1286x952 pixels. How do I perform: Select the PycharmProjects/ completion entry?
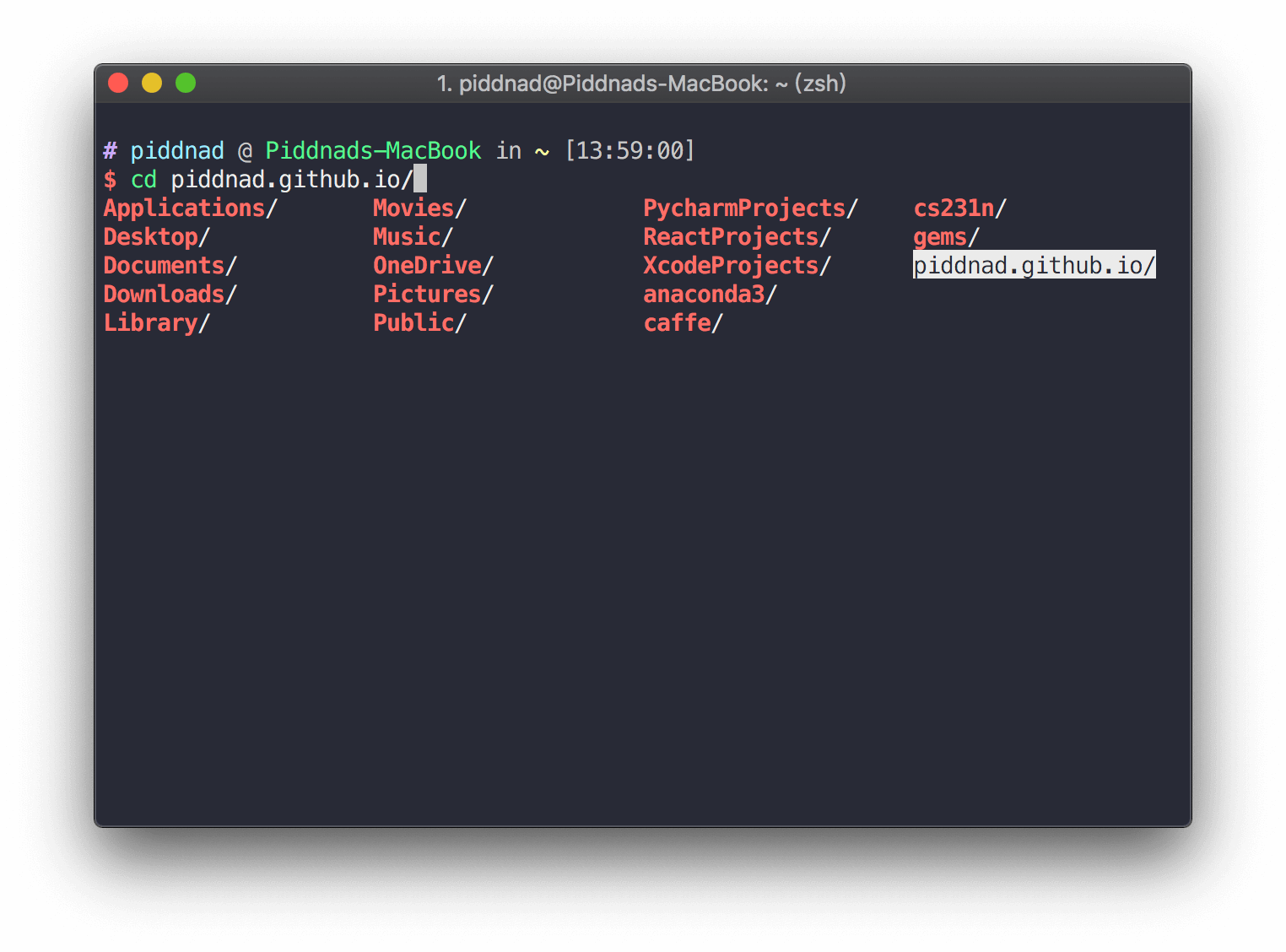pyautogui.click(x=750, y=208)
